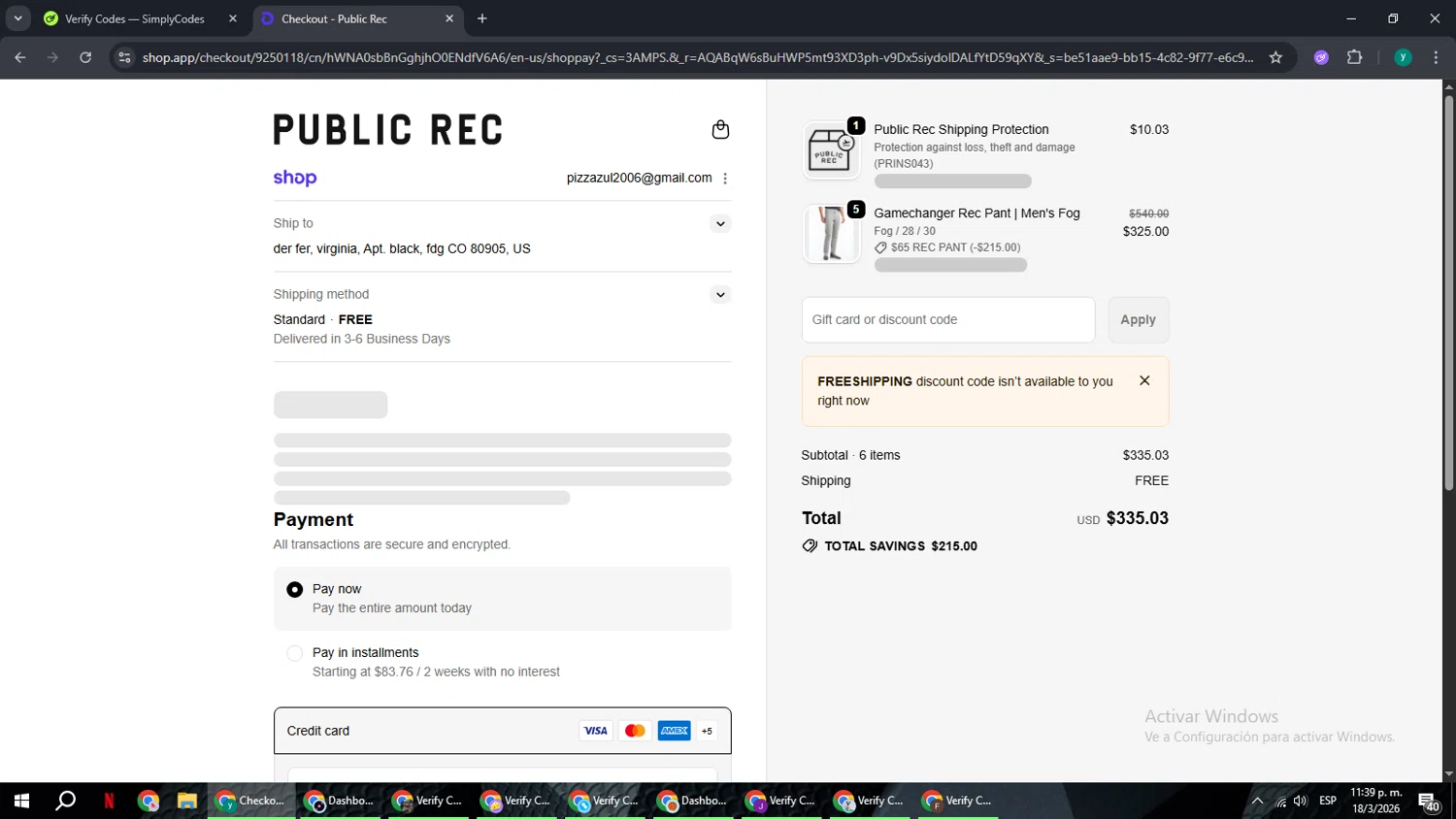Bookmark this page with the star icon
Viewport: 1456px width, 819px height.
pos(1275,58)
